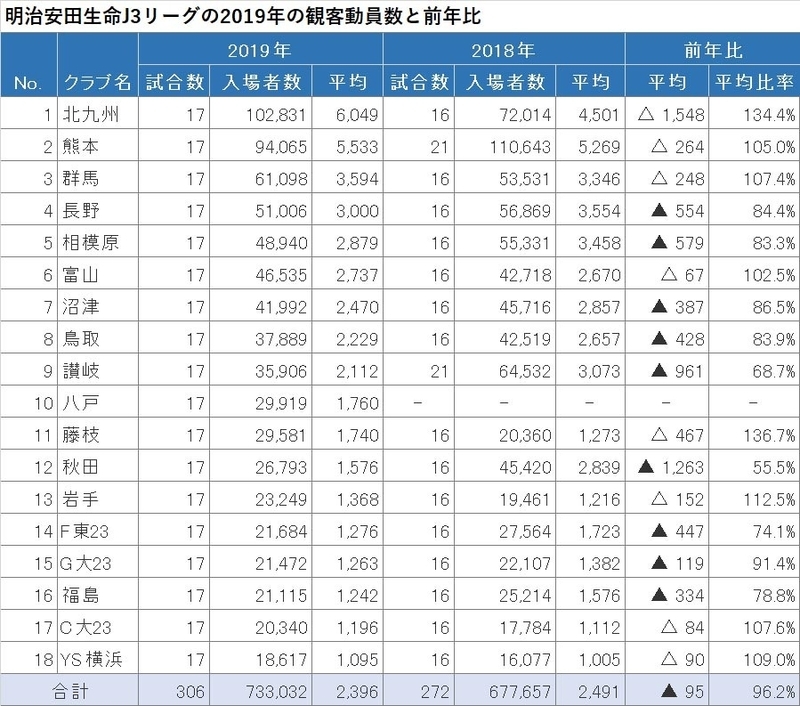Viewport: 800px width, 706px height.
Task: Click the "平均比率" column header
Action: (x=754, y=82)
